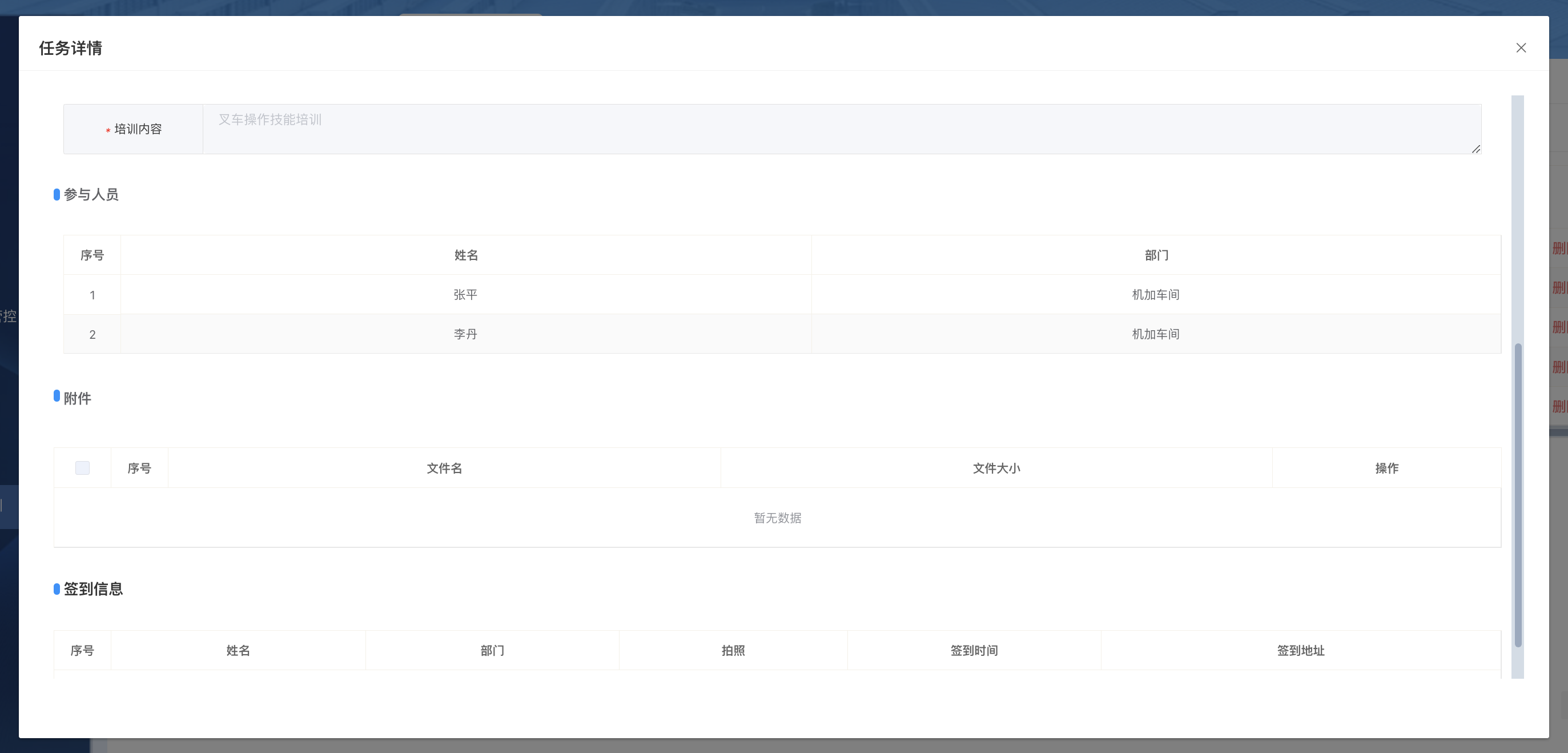This screenshot has width=1568, height=753.
Task: Click the 文件名 column header
Action: [x=444, y=468]
